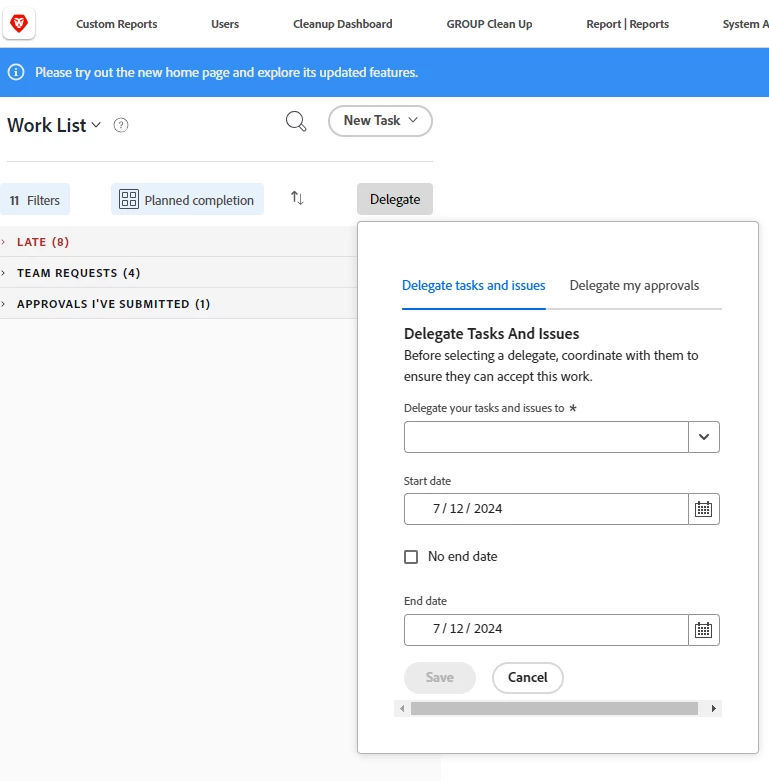The height and width of the screenshot is (781, 769).
Task: Open the End date calendar picker
Action: (703, 630)
